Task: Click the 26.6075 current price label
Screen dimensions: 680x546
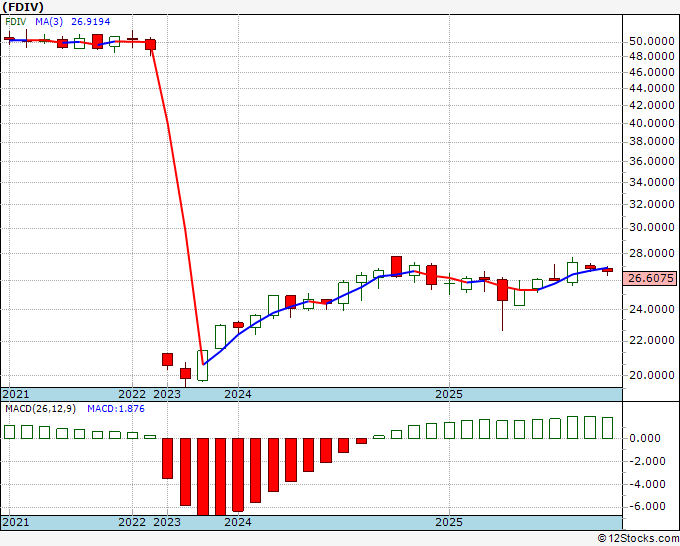Action: (651, 278)
